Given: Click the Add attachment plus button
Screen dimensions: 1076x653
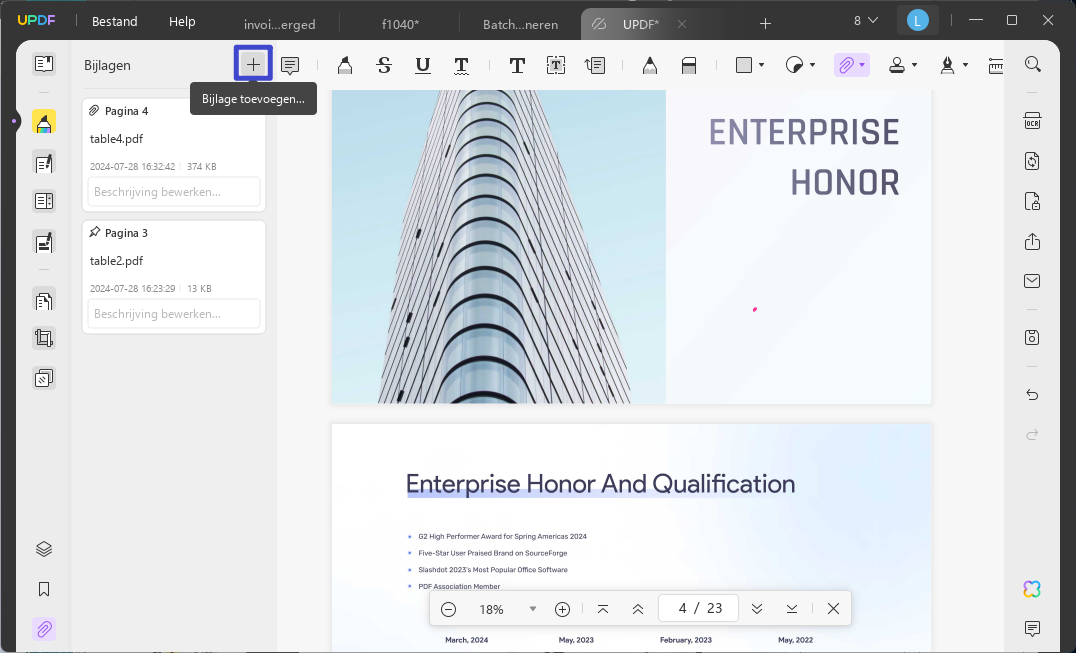Looking at the screenshot, I should 253,64.
